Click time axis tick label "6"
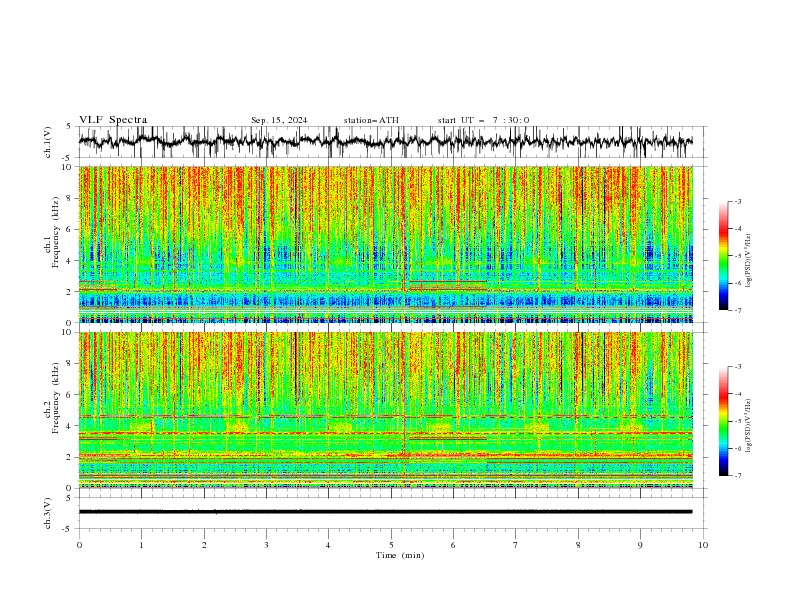Viewport: 792px width, 612px height. click(x=453, y=545)
